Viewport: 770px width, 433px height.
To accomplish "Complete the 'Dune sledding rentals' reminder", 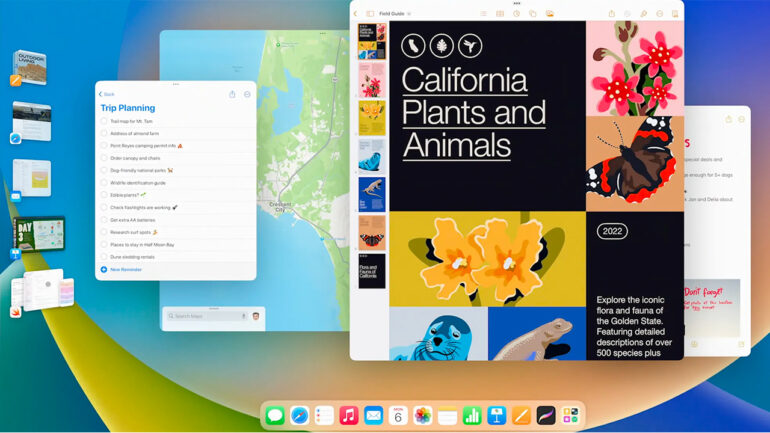I will pos(104,257).
